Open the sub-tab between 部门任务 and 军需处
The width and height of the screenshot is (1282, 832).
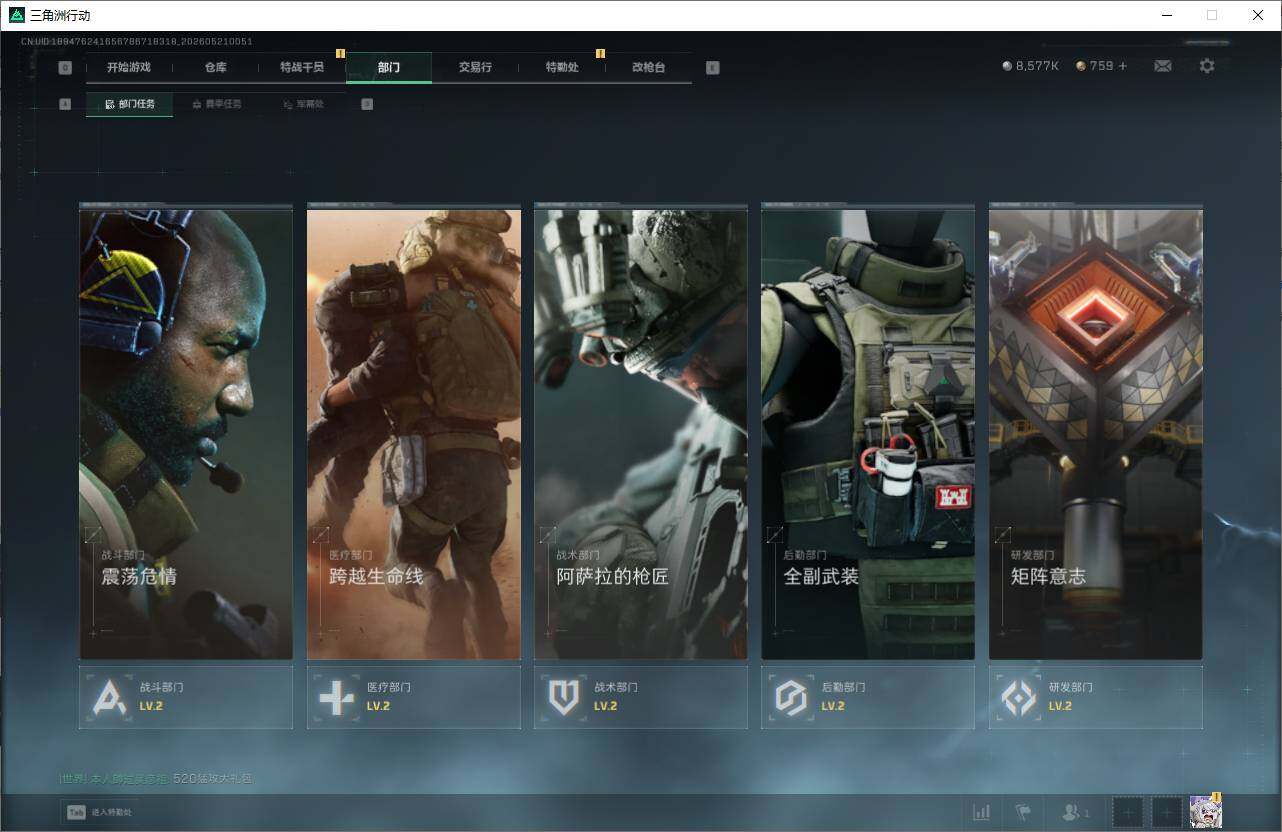(216, 104)
